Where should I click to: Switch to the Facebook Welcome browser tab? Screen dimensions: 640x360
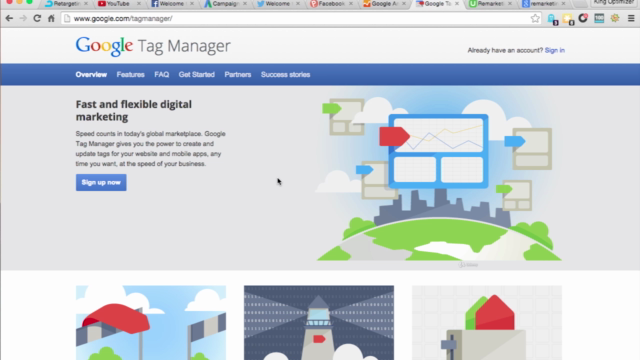click(x=171, y=4)
